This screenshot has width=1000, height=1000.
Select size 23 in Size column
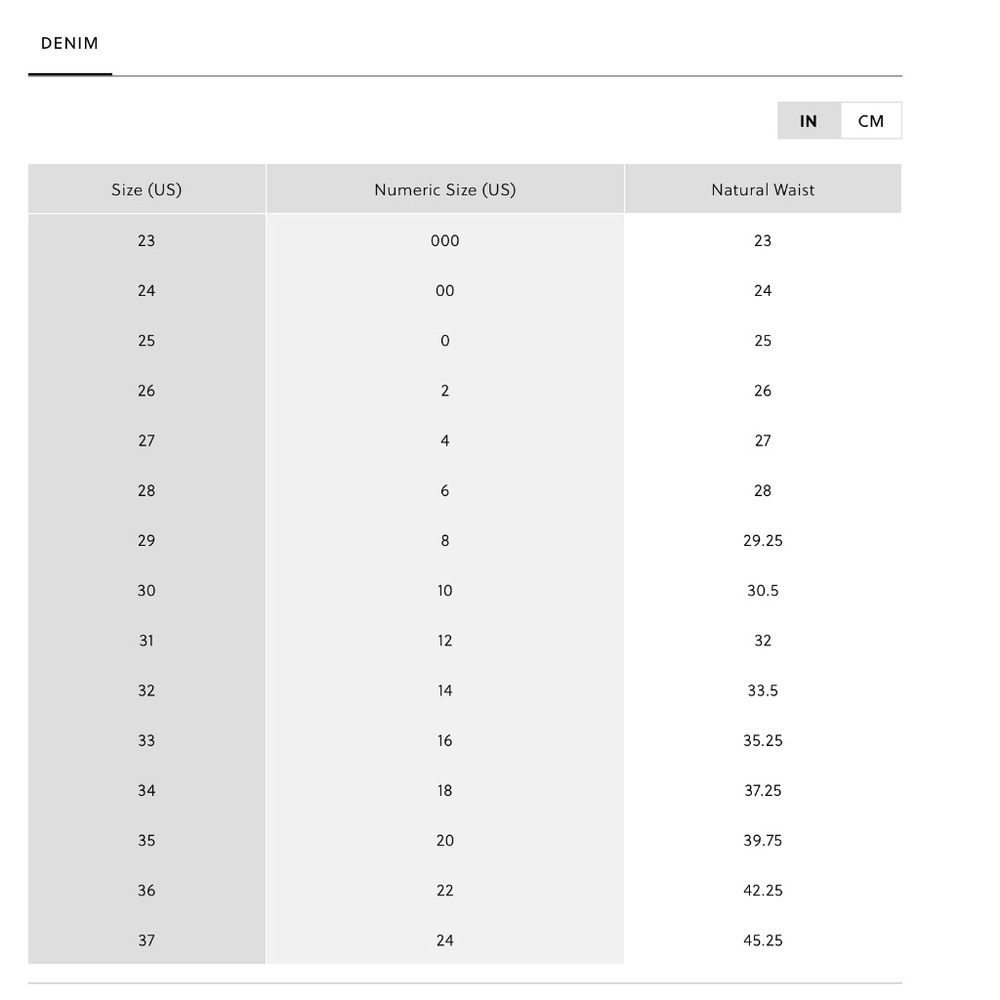tap(147, 240)
